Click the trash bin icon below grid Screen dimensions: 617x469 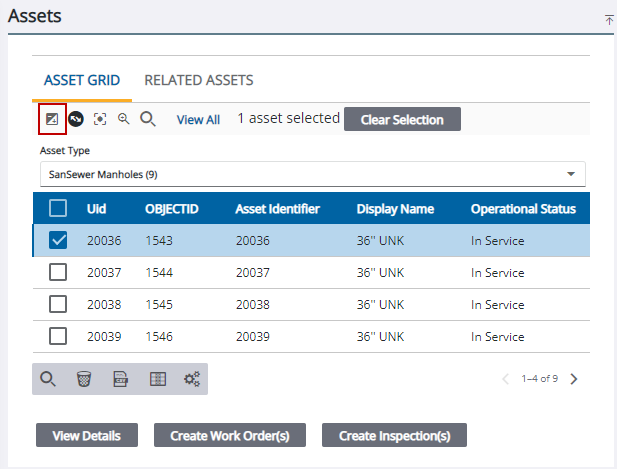click(84, 379)
